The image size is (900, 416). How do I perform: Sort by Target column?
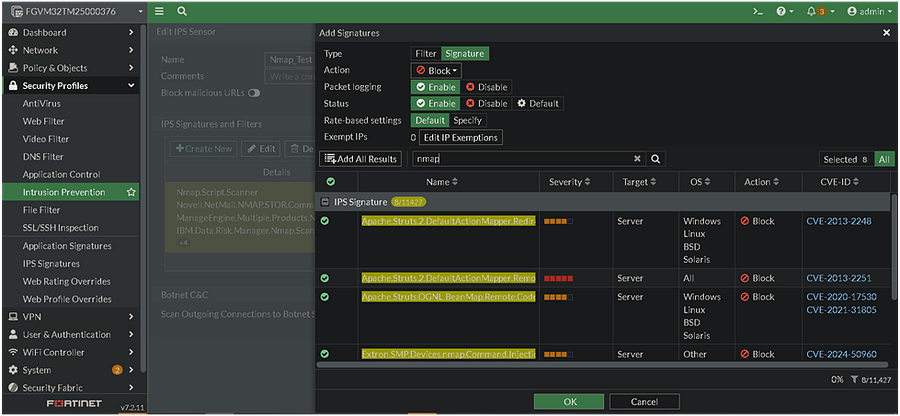coord(639,182)
